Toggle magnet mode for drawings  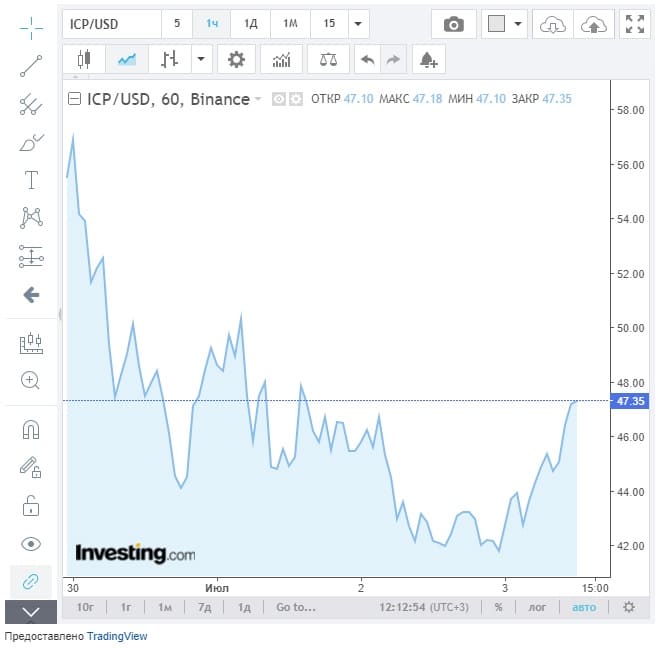(31, 430)
